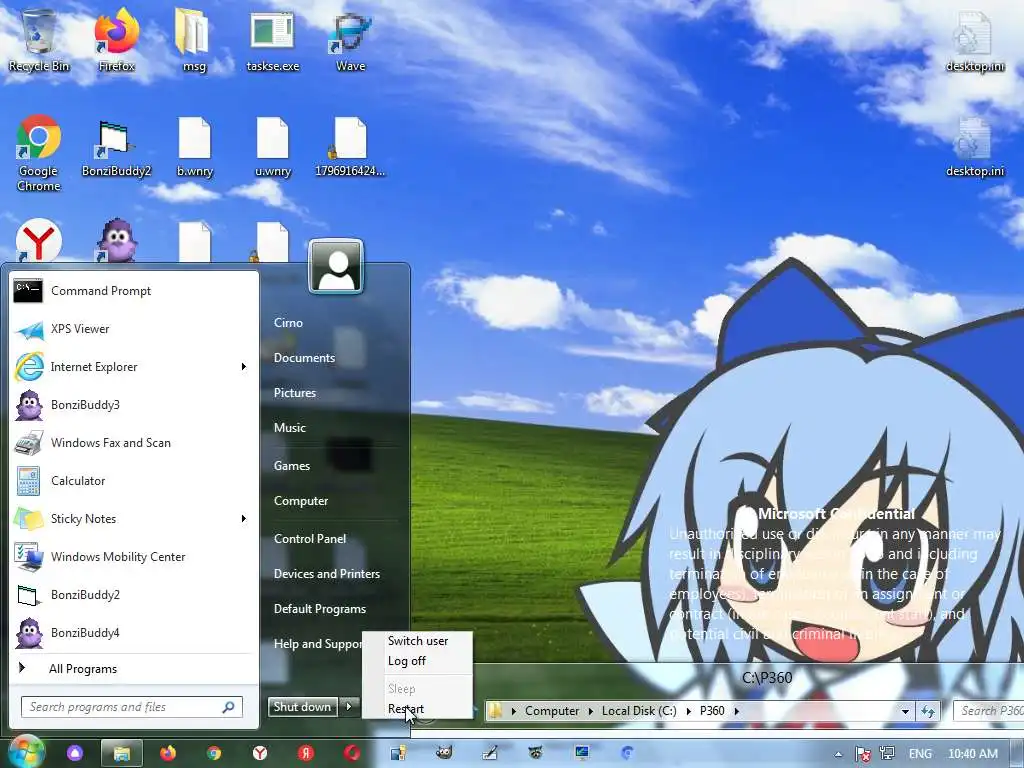Launch BonziBuddy3 from Start menu
This screenshot has width=1024, height=768.
(x=134, y=405)
